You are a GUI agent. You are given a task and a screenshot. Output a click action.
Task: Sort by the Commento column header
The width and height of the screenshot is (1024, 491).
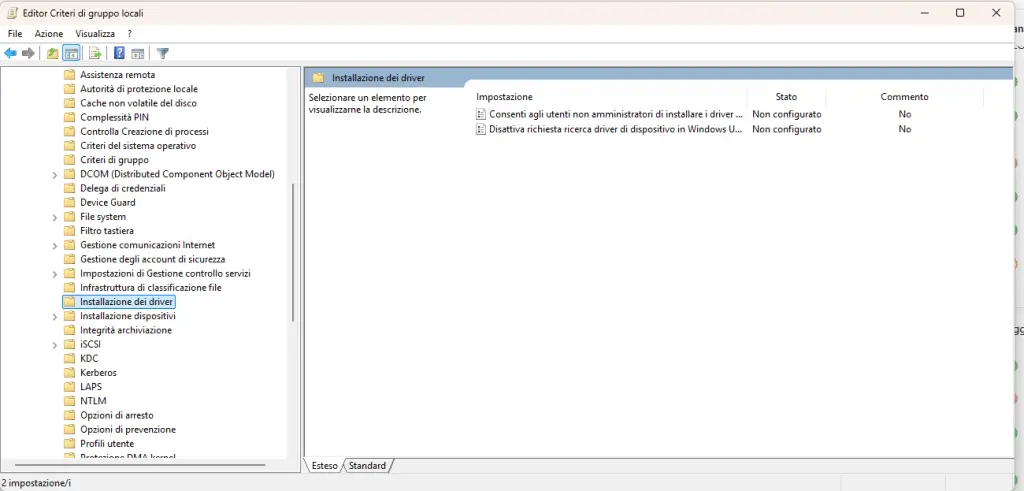pos(904,97)
